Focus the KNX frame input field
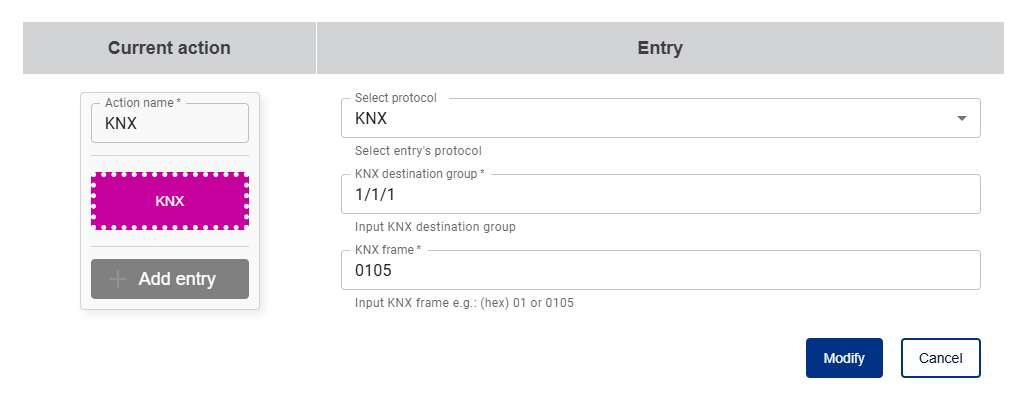Screen dimensions: 1027x420 coord(660,270)
